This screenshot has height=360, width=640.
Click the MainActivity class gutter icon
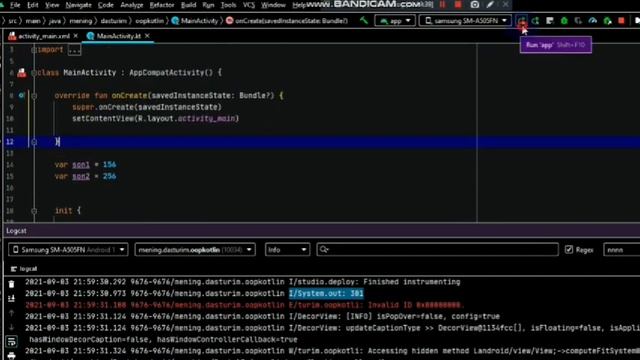pyautogui.click(x=22, y=73)
